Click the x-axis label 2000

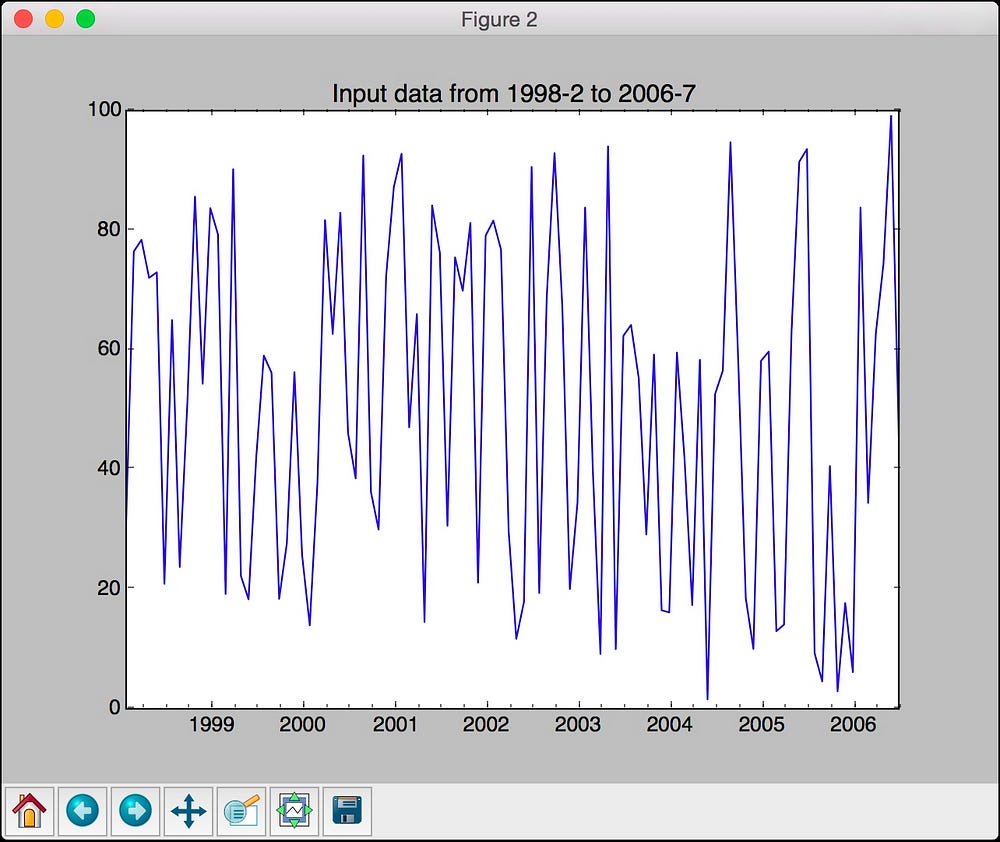(x=303, y=725)
